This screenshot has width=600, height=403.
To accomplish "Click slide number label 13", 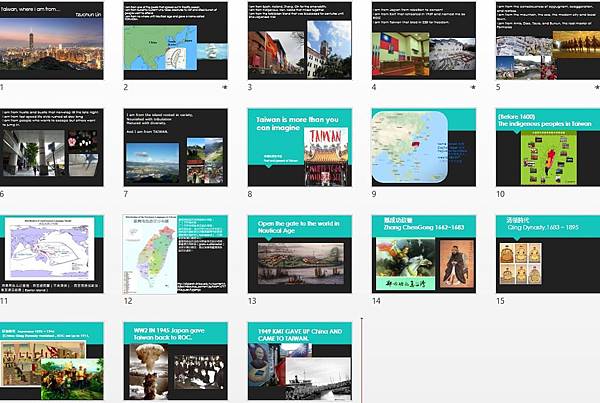I will (x=252, y=301).
